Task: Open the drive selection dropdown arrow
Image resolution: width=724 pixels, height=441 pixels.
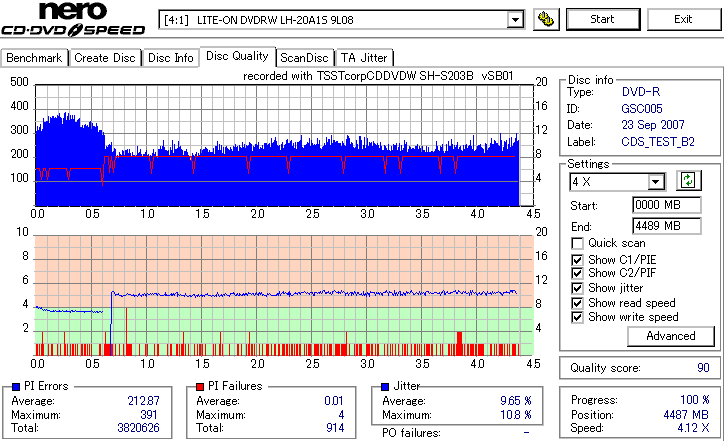Action: coord(515,20)
